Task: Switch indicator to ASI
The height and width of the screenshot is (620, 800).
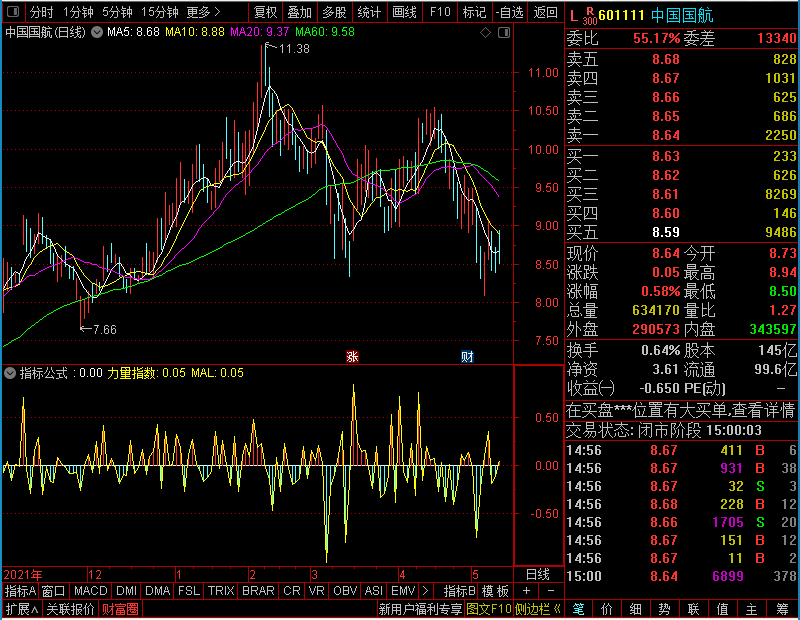Action: [x=374, y=591]
